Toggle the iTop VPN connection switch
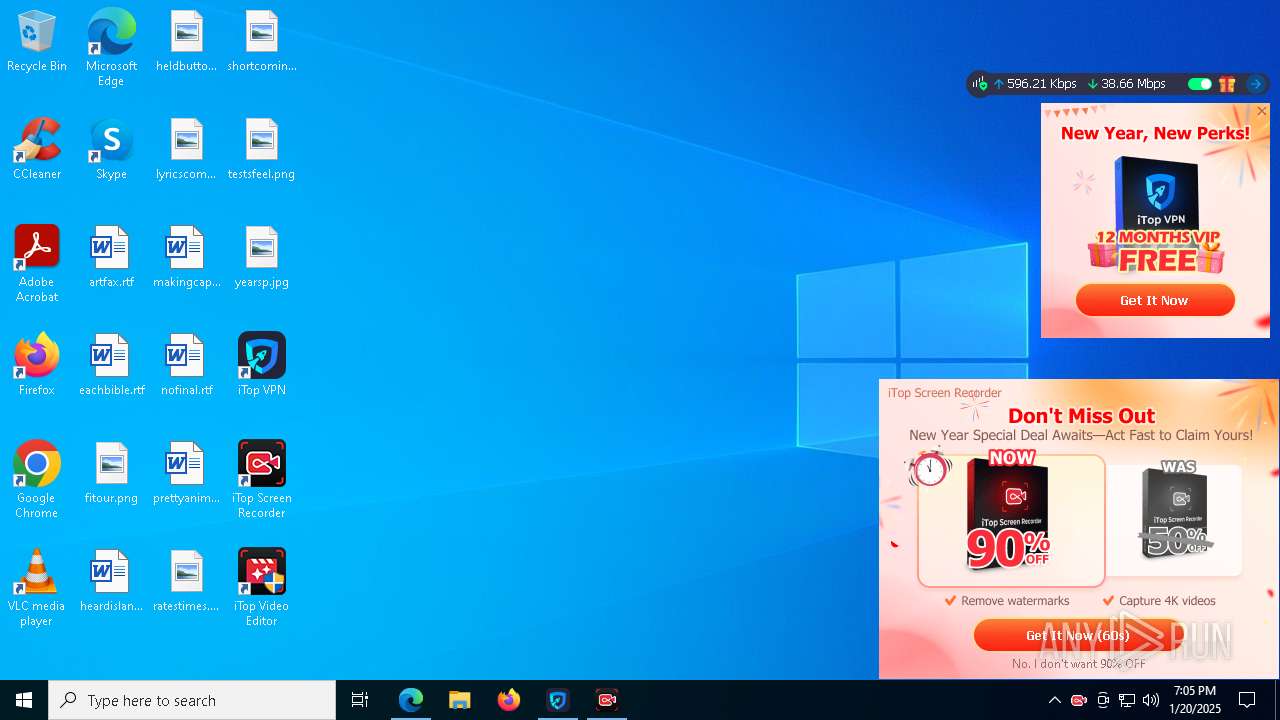This screenshot has width=1280, height=720. pyautogui.click(x=1199, y=84)
